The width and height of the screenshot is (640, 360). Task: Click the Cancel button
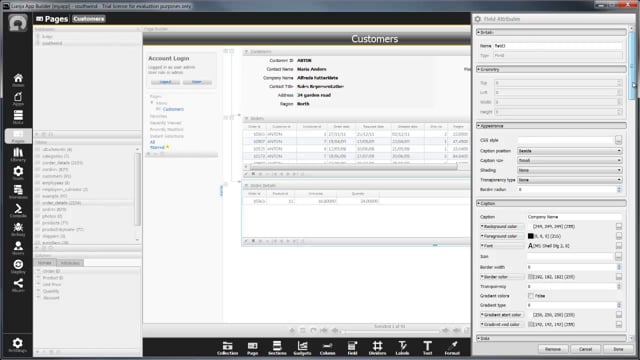click(x=585, y=349)
